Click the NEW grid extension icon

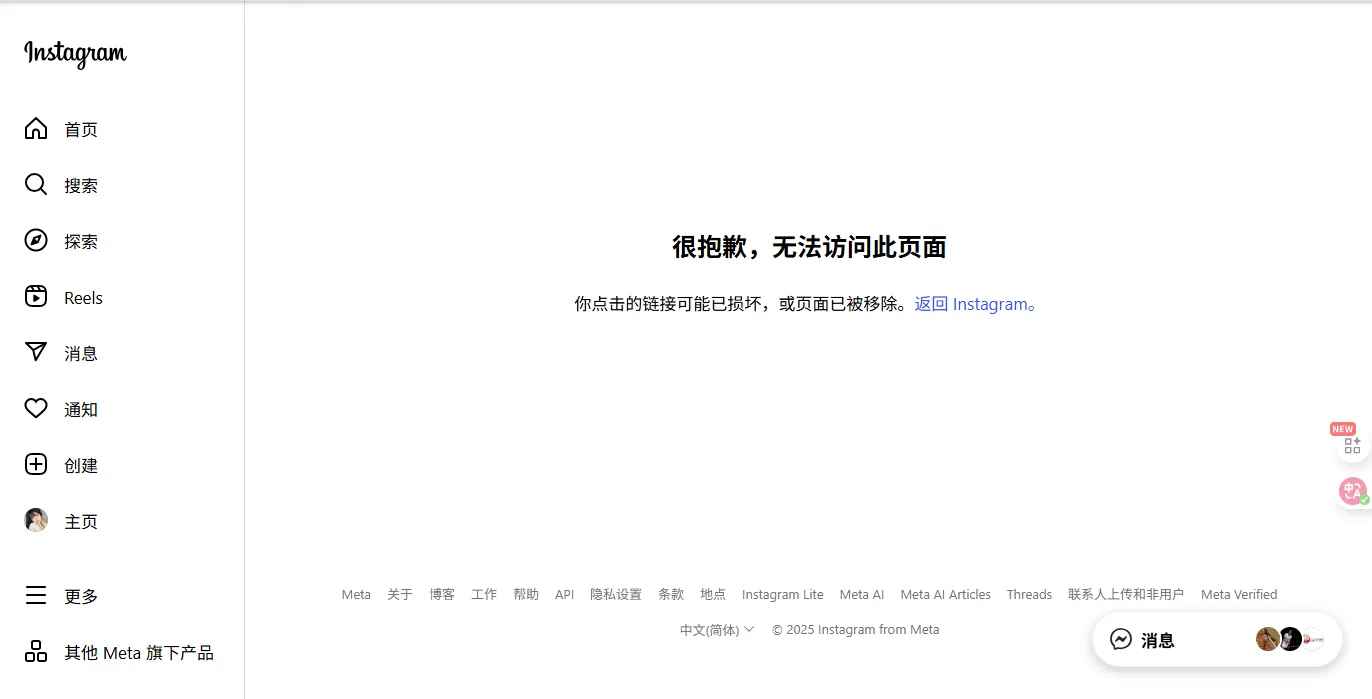1352,445
